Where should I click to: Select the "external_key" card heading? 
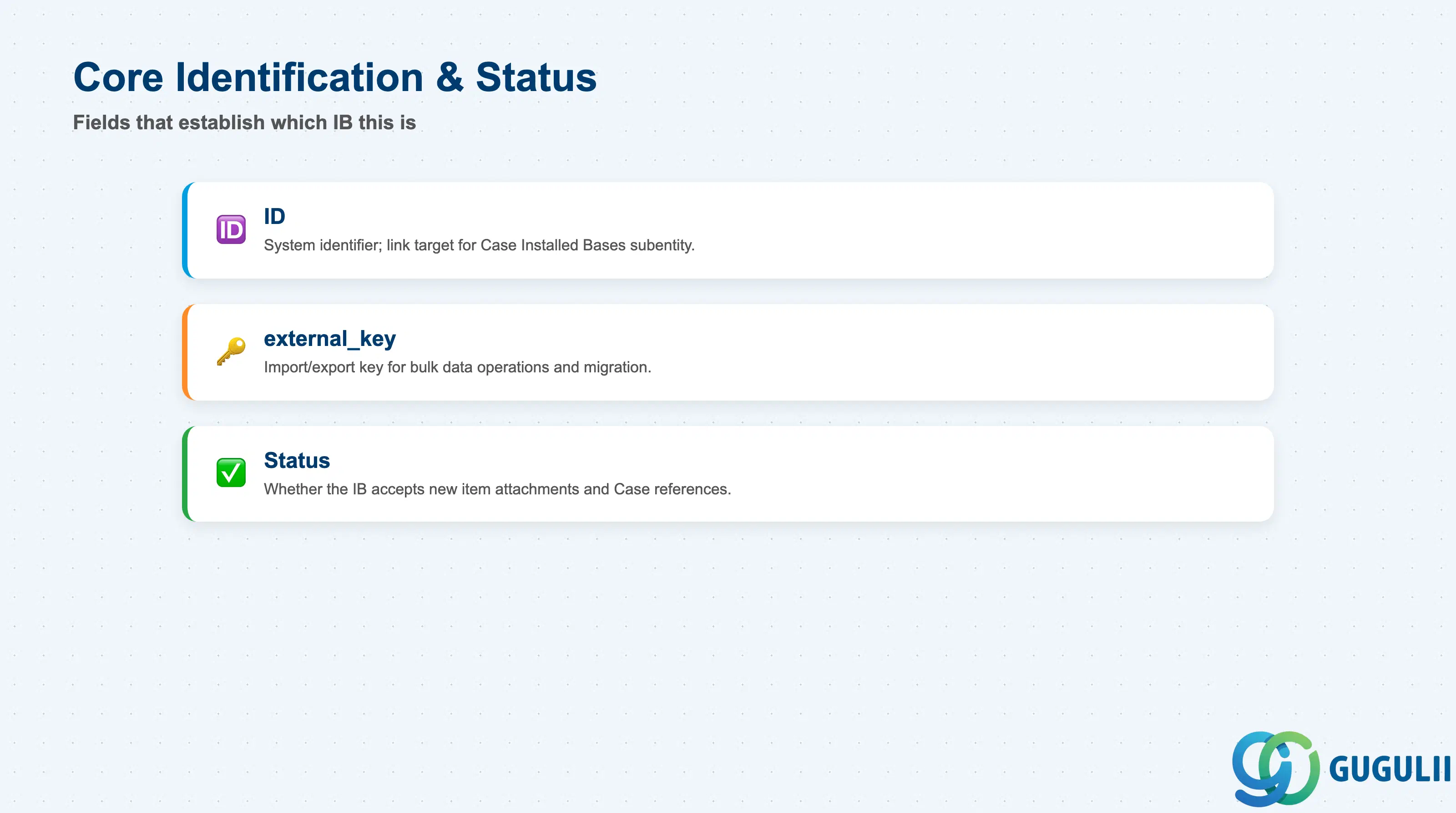click(330, 339)
